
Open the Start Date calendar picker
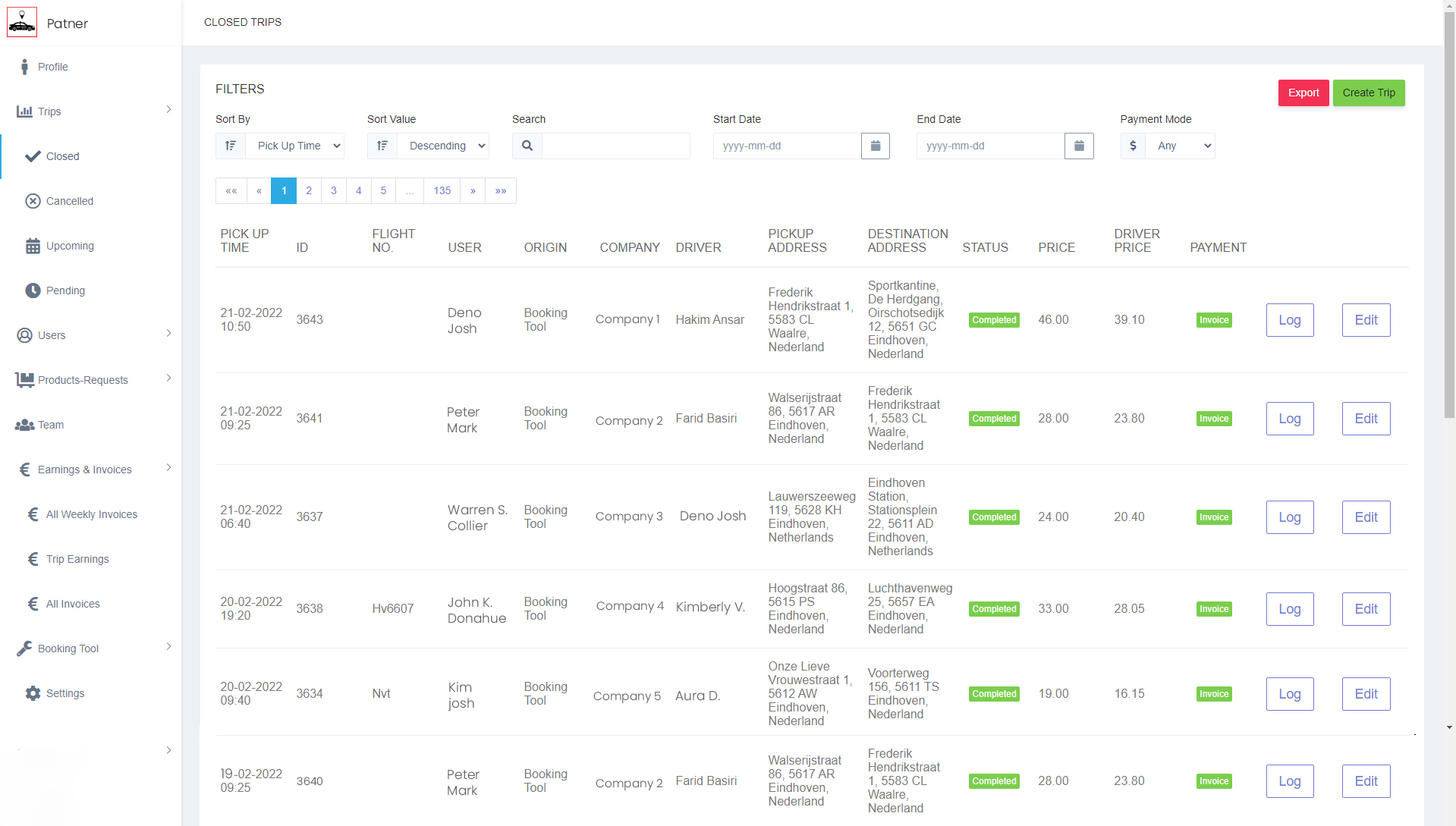click(x=875, y=146)
